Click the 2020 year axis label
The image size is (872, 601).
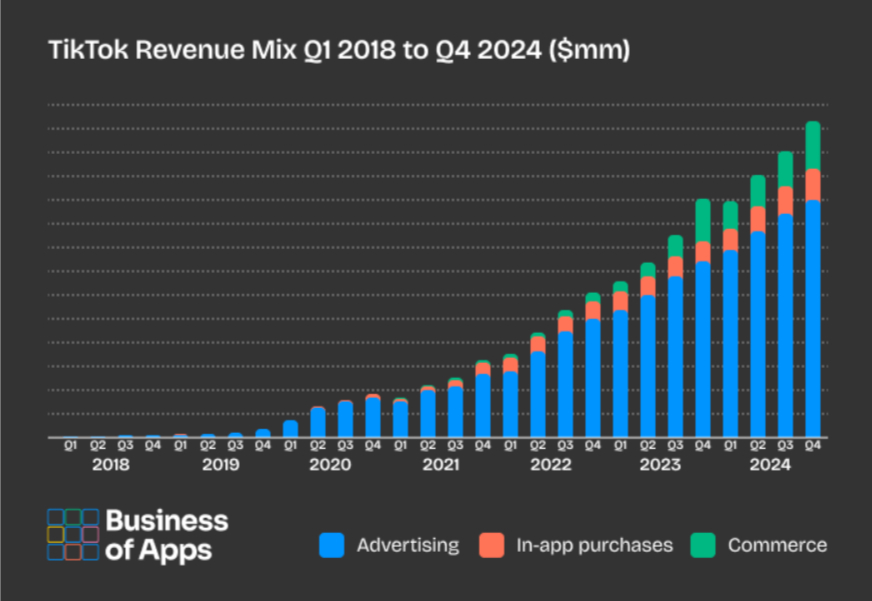pyautogui.click(x=330, y=464)
